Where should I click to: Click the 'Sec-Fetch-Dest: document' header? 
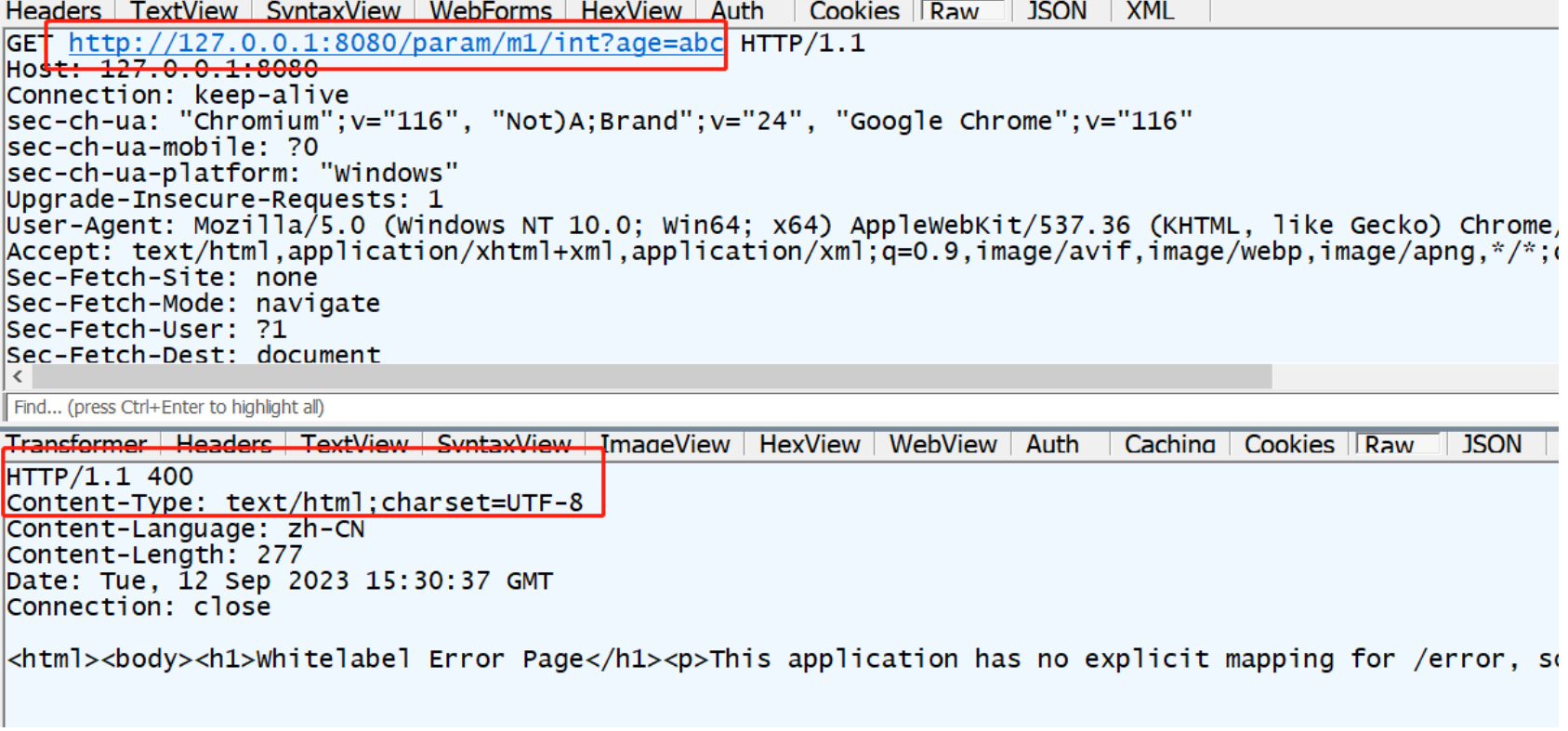(193, 354)
